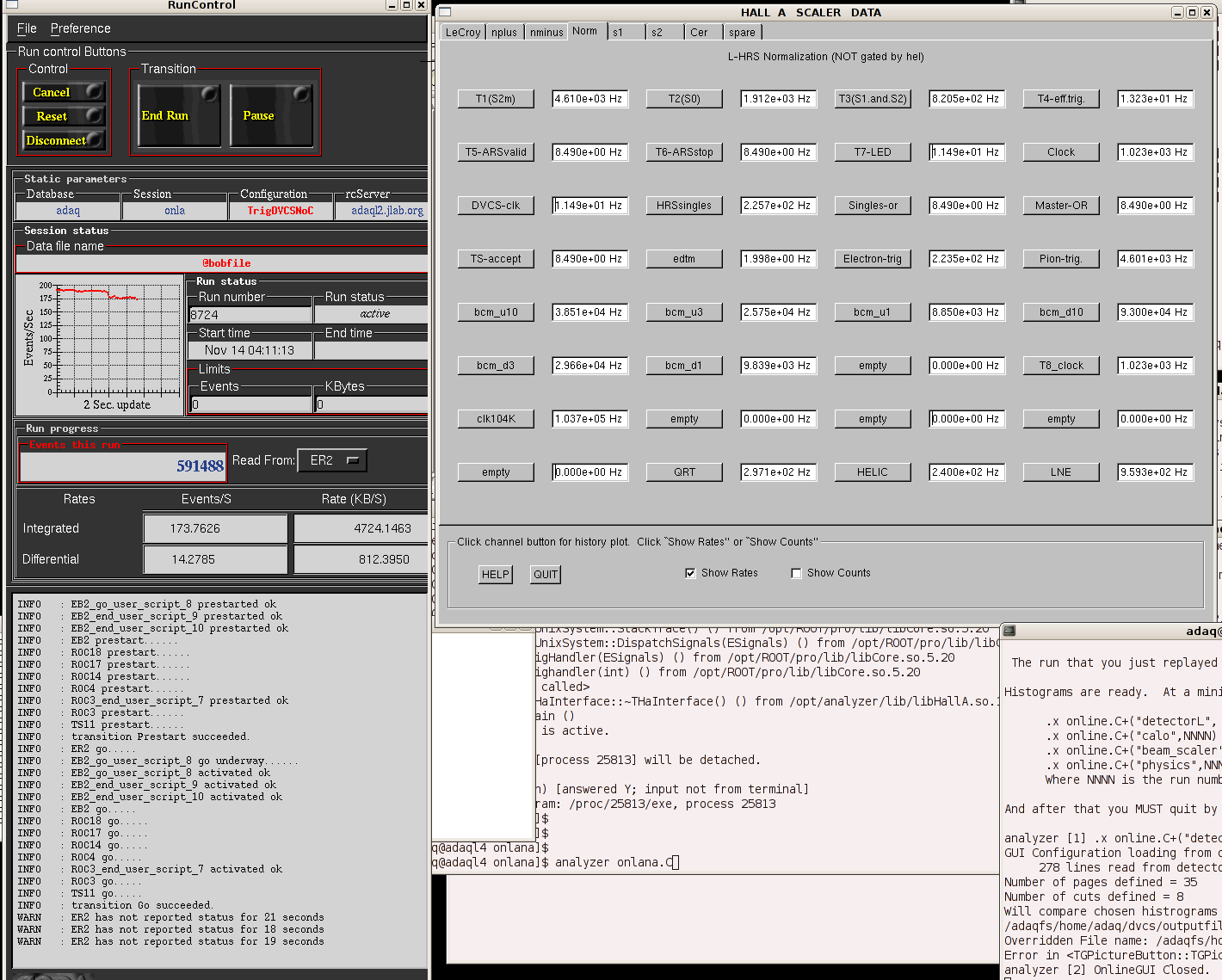The width and height of the screenshot is (1222, 980).
Task: Switch to the LeCroy tab
Action: coord(463,32)
